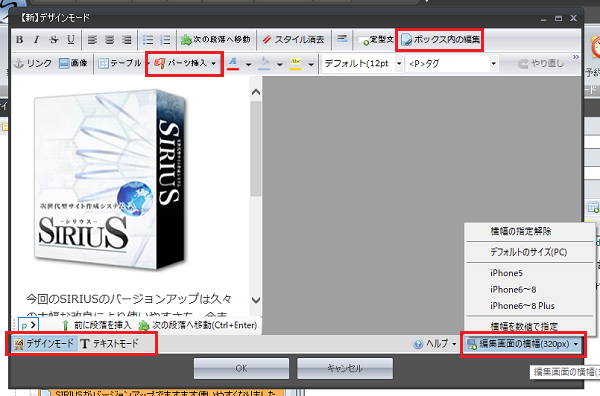The image size is (600, 396).
Task: Click the editor scrollbar down arrow
Action: [256, 300]
